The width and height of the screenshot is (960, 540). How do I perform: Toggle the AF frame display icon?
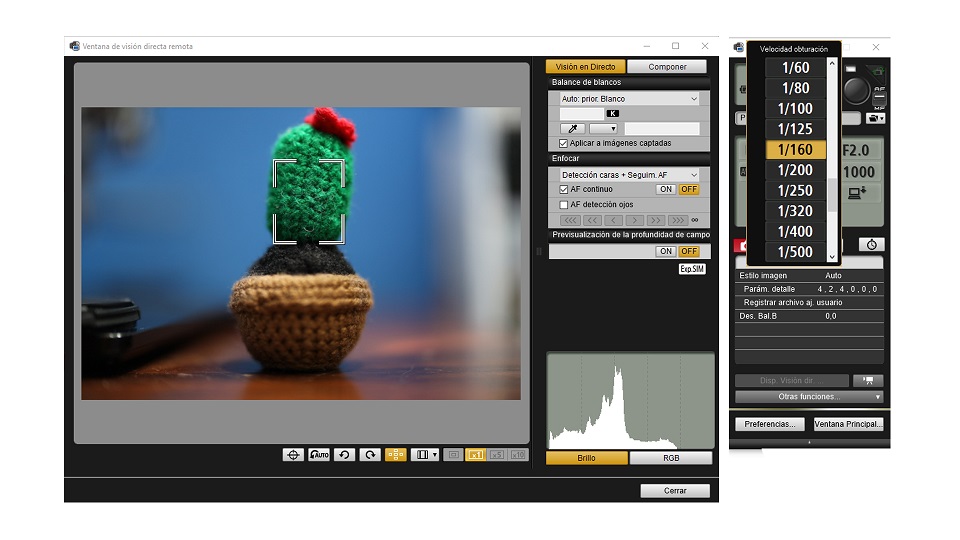pos(396,454)
